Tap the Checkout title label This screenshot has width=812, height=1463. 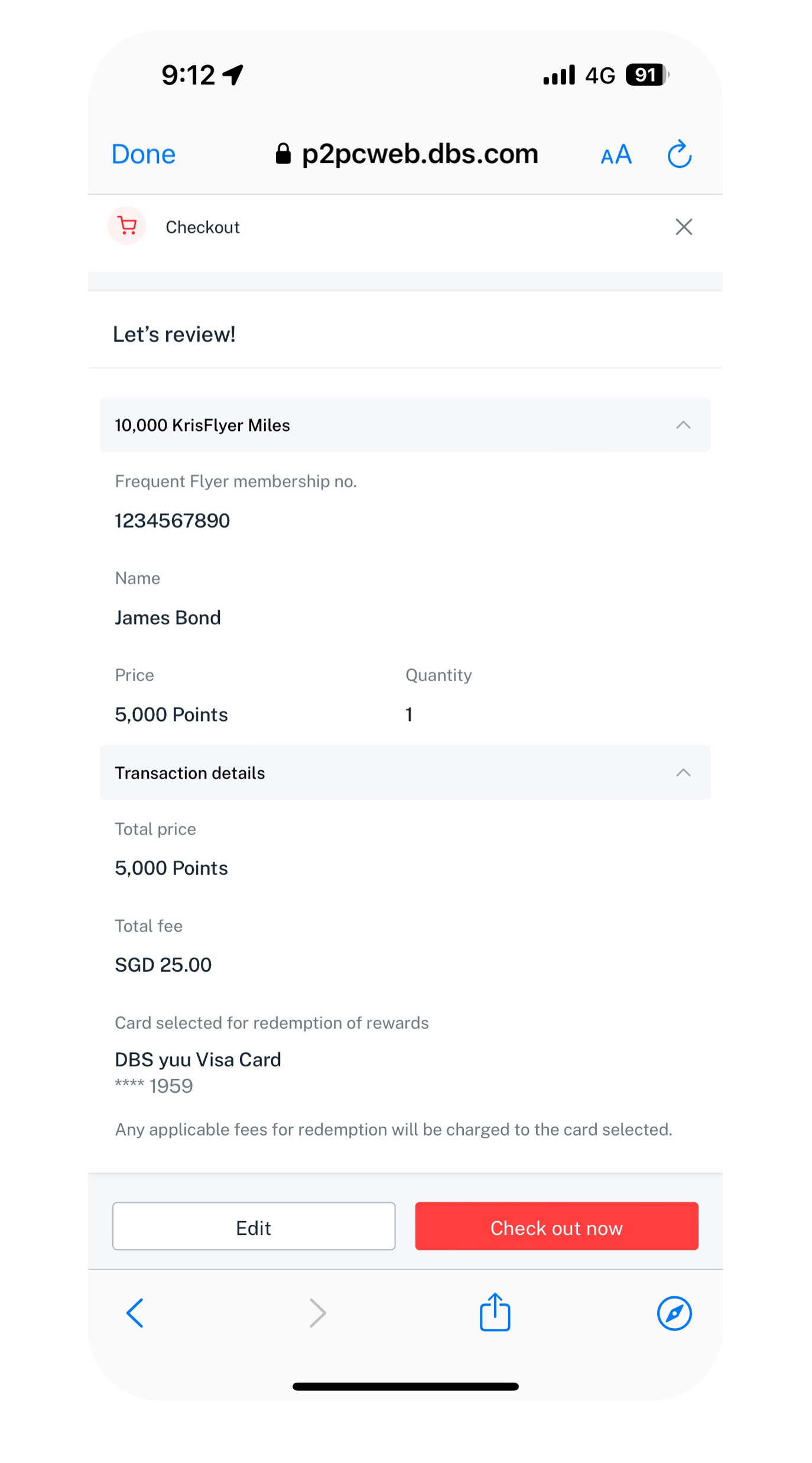203,227
